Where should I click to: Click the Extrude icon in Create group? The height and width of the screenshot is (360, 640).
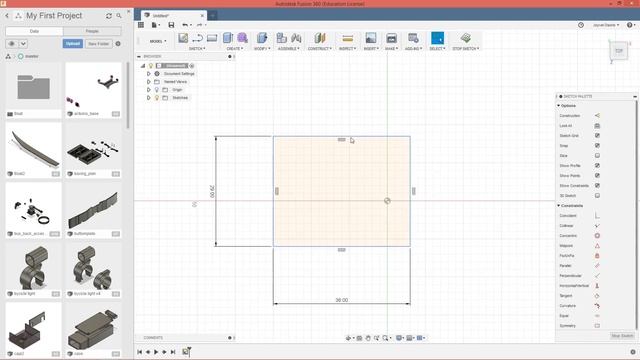228,38
